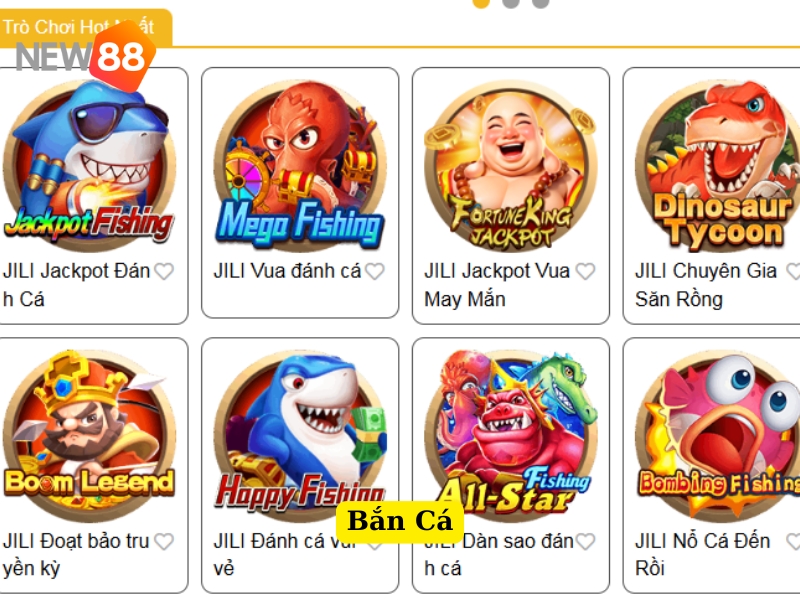Open the Happy Fishing shark game icon
This screenshot has height=600, width=800.
click(300, 435)
